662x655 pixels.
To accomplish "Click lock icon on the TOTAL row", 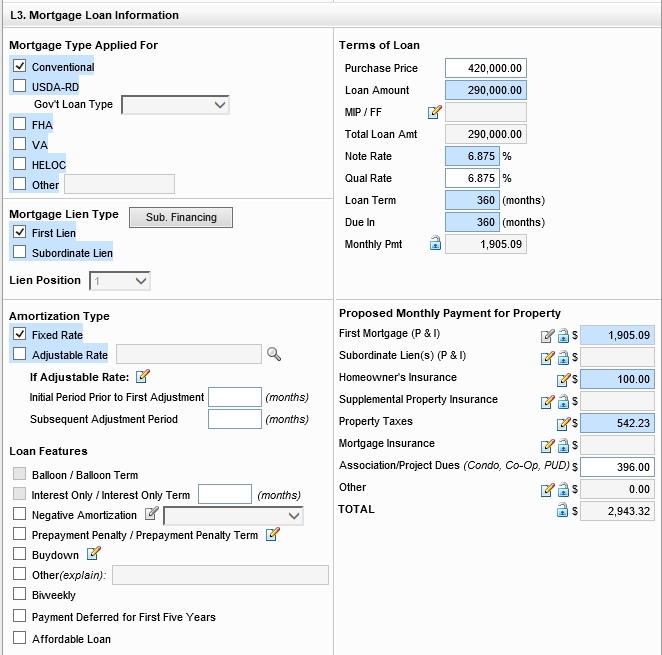I will click(563, 511).
